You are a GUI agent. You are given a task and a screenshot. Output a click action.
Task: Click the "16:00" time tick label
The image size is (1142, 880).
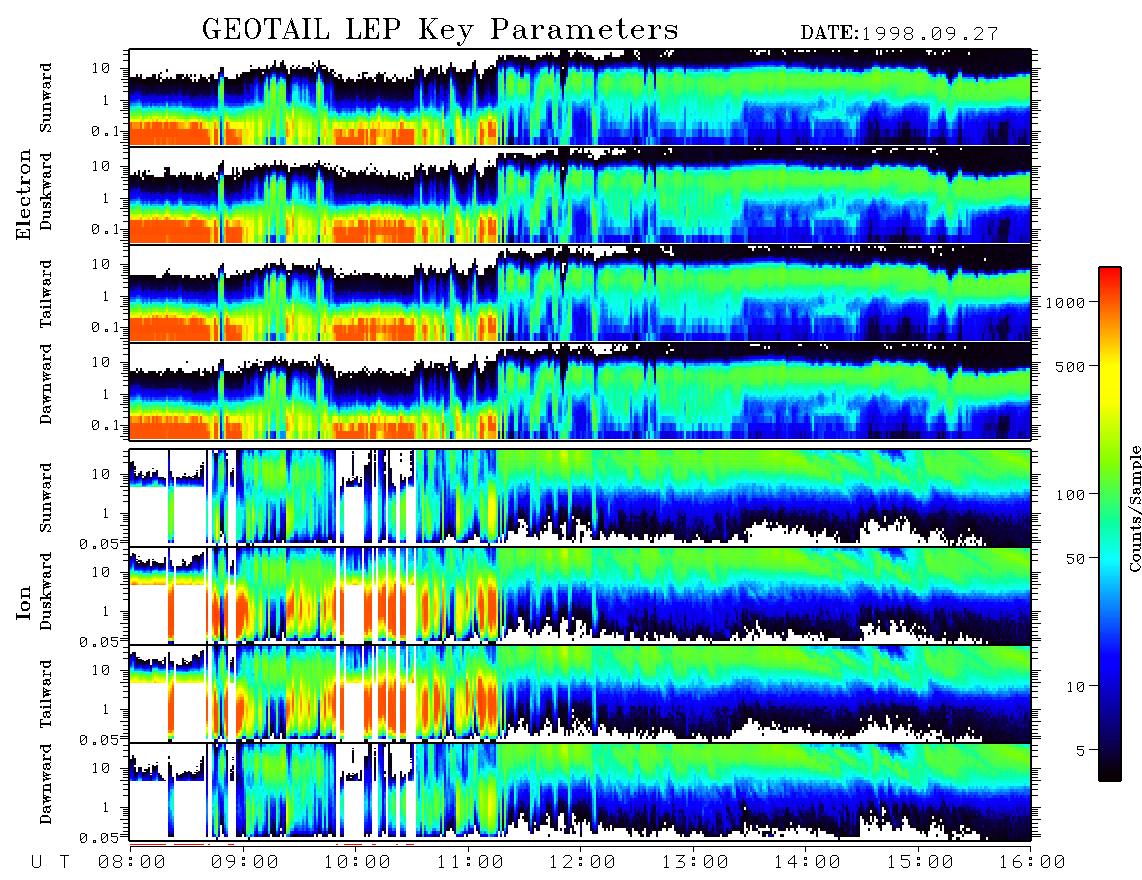pyautogui.click(x=1031, y=863)
